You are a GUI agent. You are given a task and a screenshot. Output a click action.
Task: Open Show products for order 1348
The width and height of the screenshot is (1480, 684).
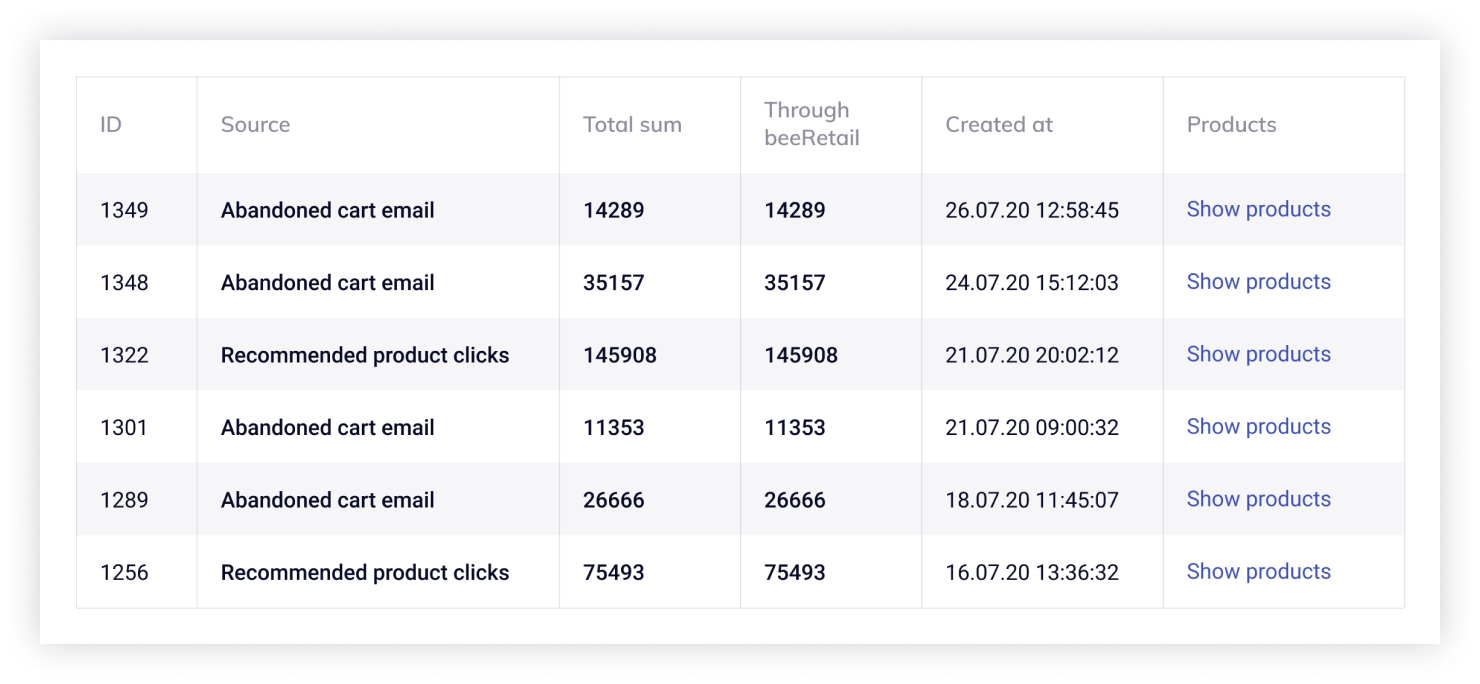point(1258,282)
